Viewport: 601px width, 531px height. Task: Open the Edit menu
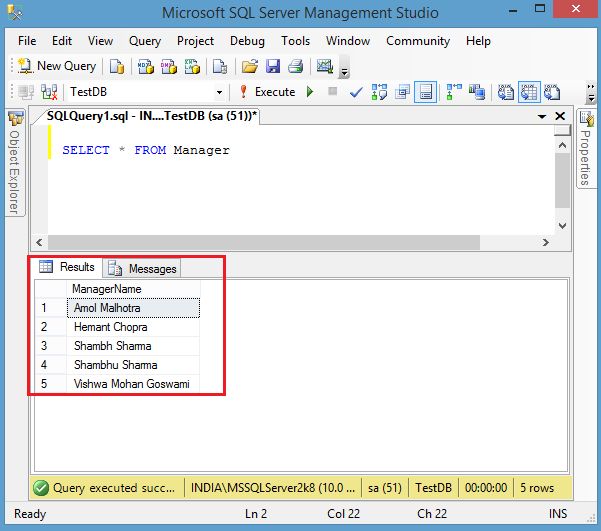62,41
